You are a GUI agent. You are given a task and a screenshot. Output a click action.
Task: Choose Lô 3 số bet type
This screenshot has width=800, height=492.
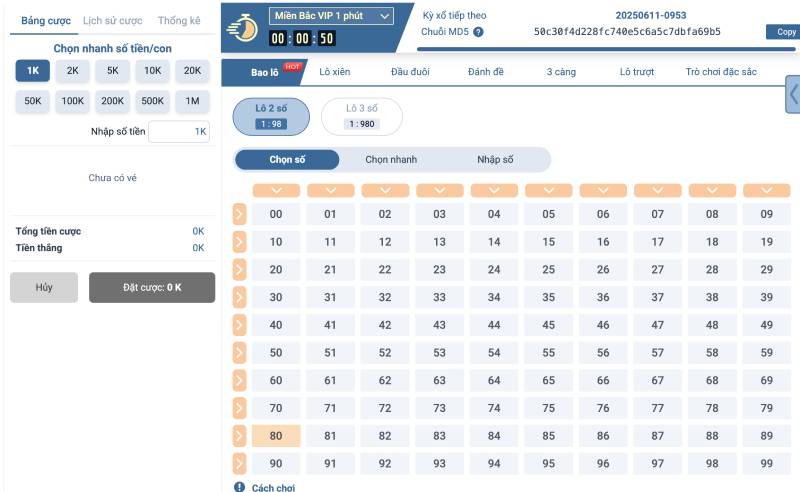(x=361, y=116)
